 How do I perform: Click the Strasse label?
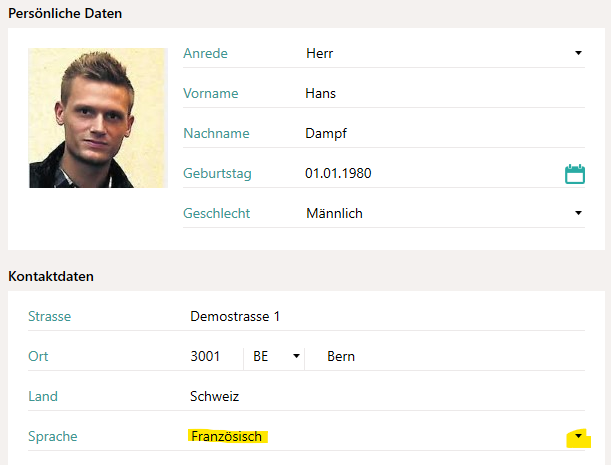tap(49, 316)
